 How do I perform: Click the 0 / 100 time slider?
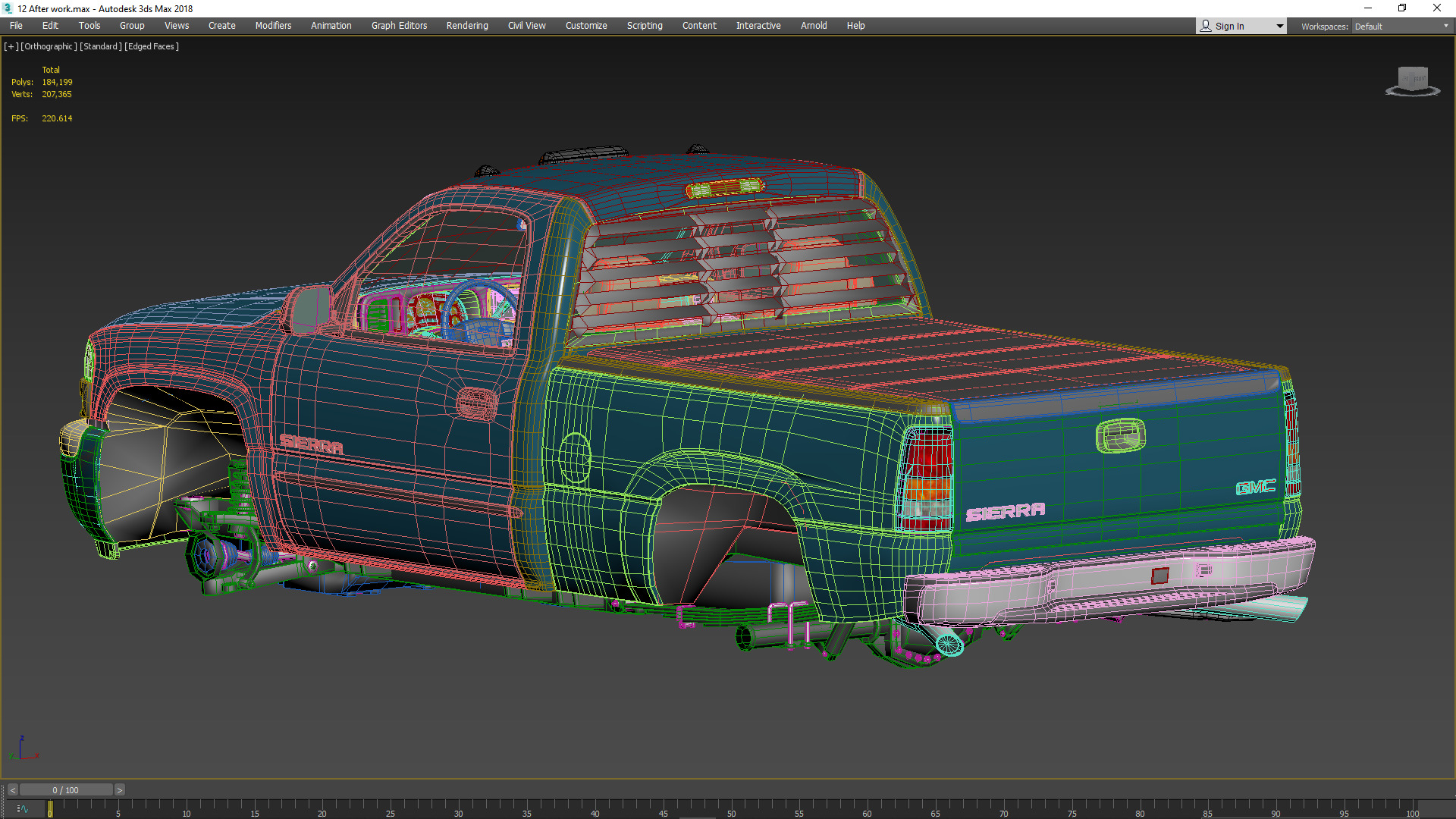point(66,790)
